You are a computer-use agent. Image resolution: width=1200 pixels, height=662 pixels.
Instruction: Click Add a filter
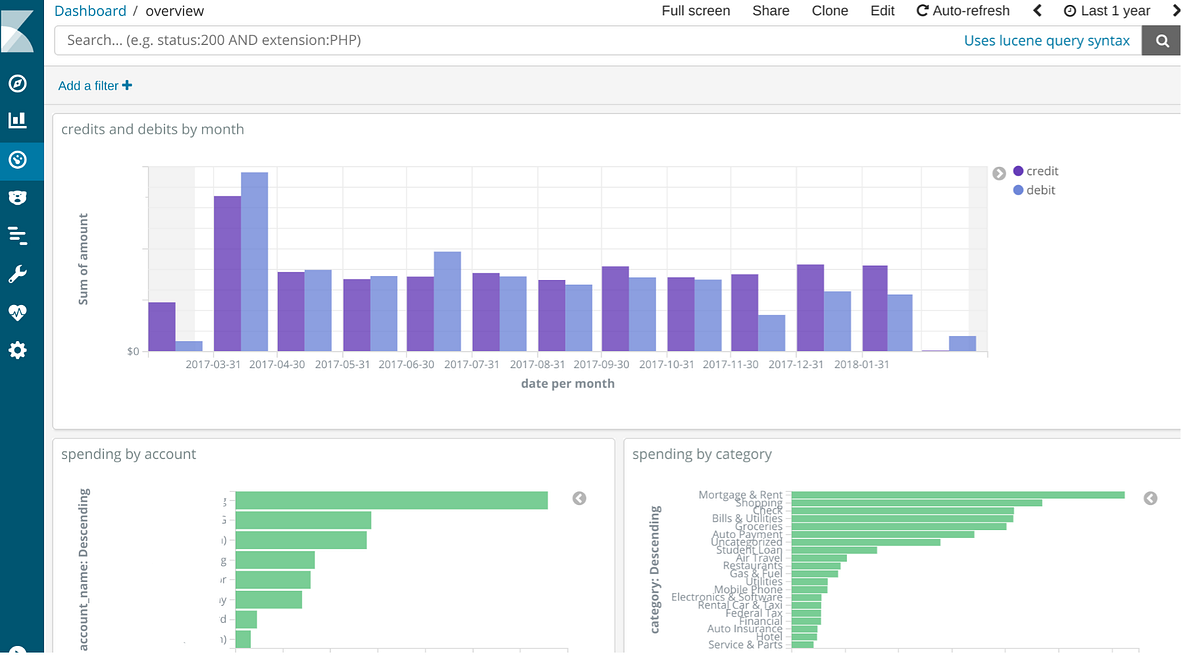point(94,86)
